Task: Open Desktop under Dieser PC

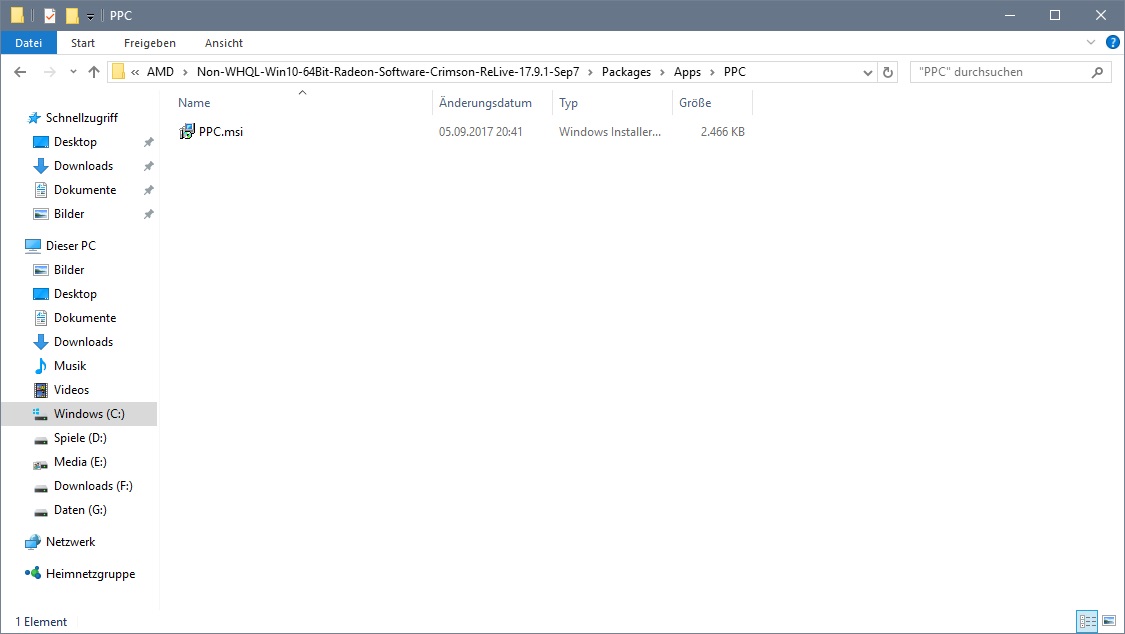Action: 75,294
